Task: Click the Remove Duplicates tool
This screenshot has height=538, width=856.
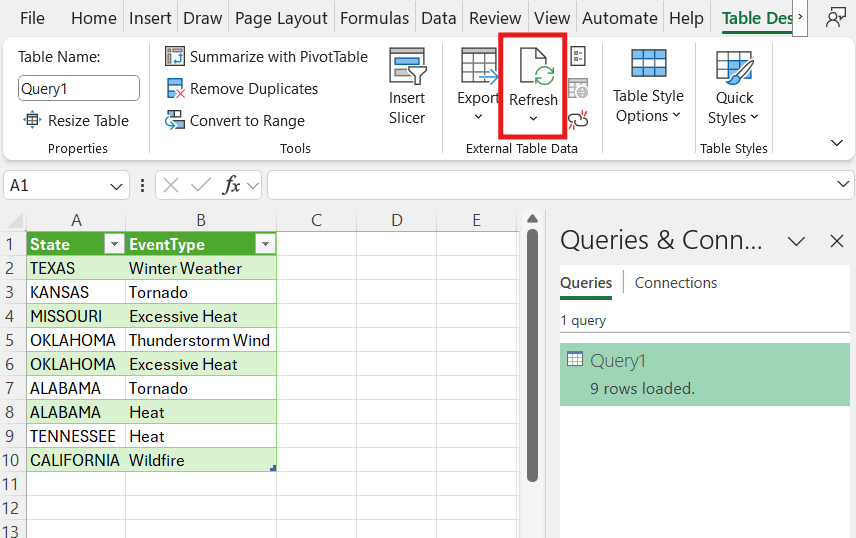Action: (x=242, y=89)
